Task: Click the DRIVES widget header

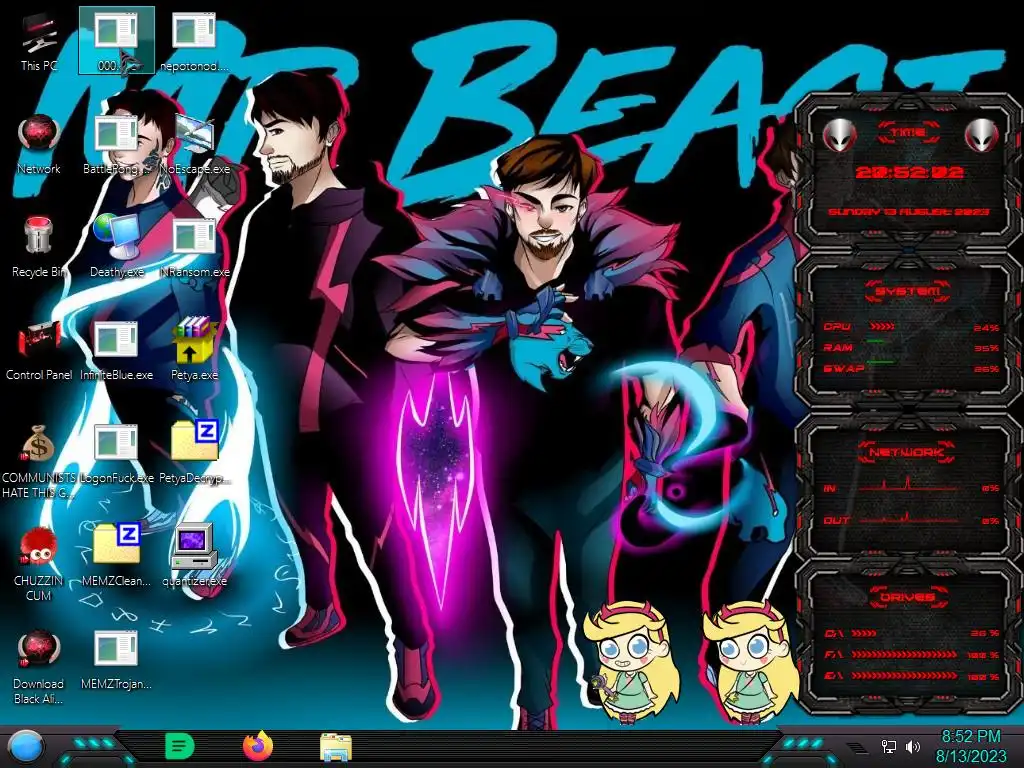Action: coord(907,597)
